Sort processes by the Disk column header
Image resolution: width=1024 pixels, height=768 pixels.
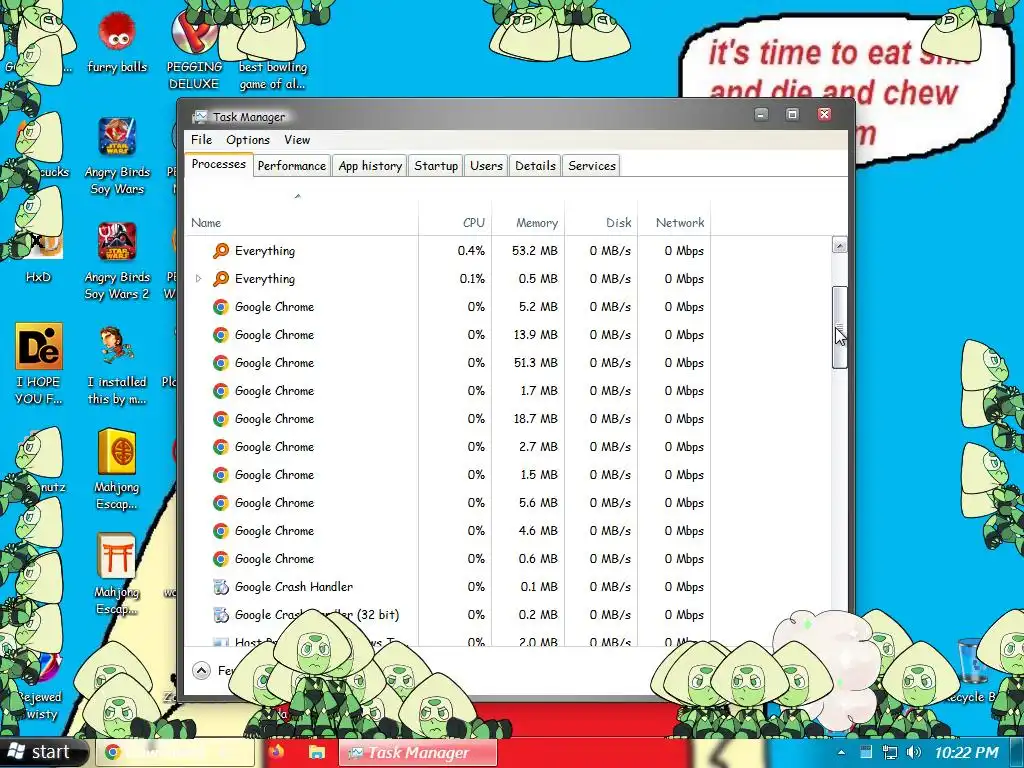pyautogui.click(x=601, y=223)
